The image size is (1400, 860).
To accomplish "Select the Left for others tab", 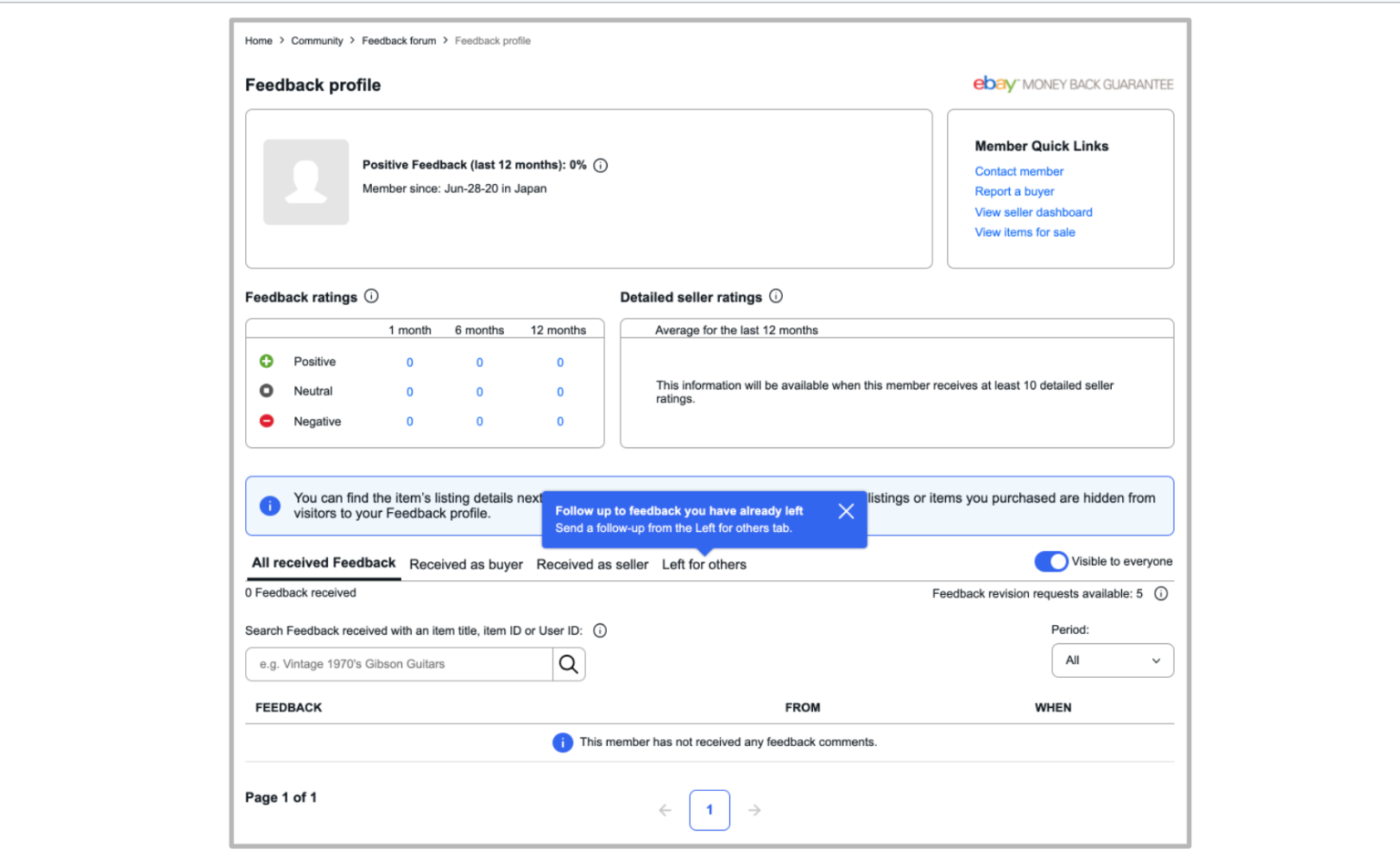I will coord(704,565).
